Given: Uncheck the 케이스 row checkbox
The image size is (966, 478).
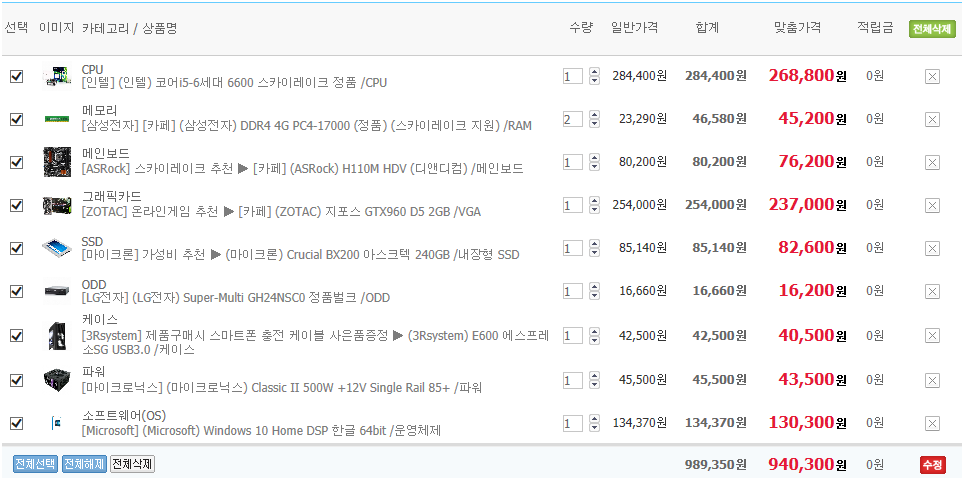Looking at the screenshot, I should [17, 336].
